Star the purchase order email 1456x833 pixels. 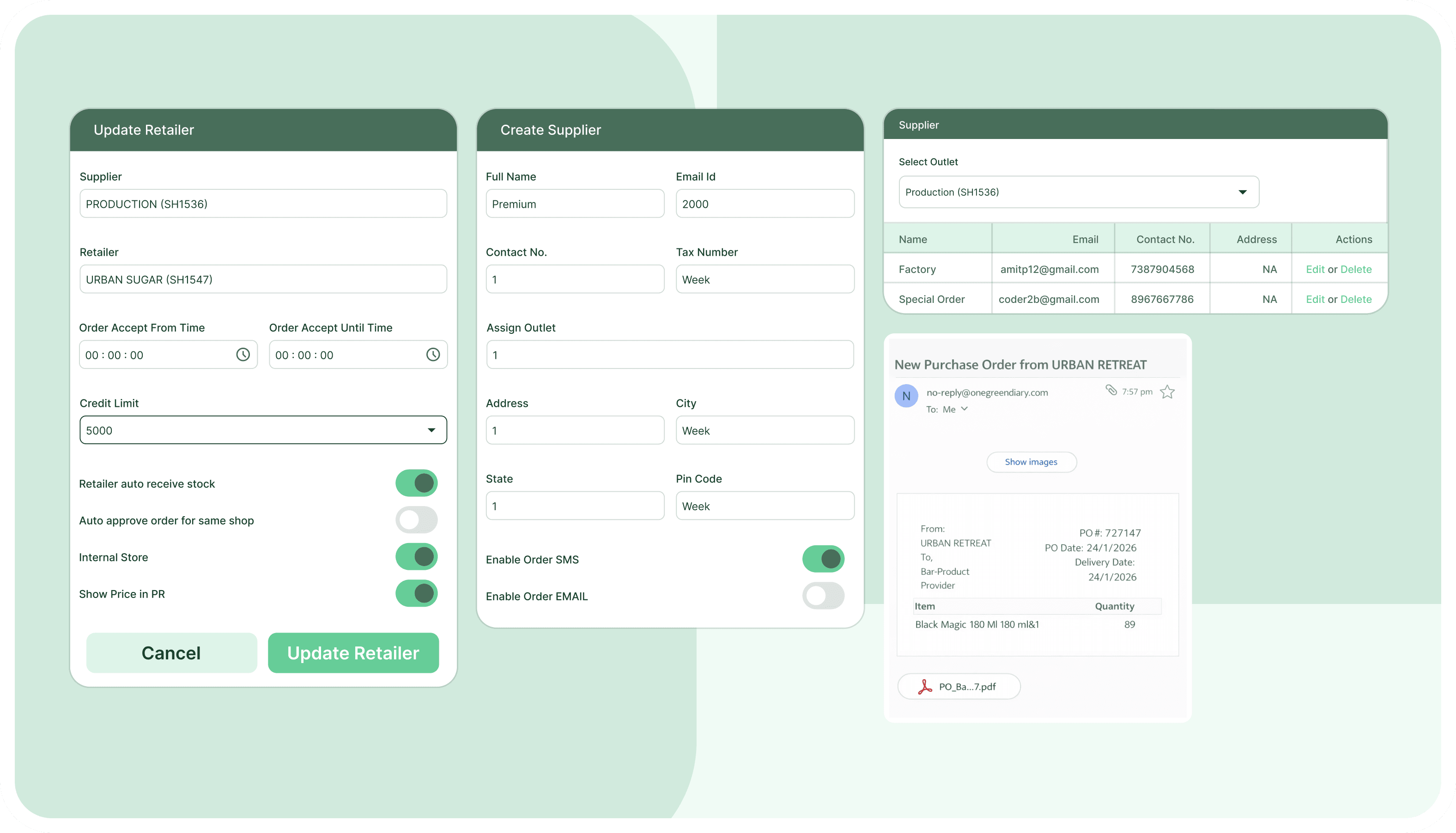tap(1168, 391)
